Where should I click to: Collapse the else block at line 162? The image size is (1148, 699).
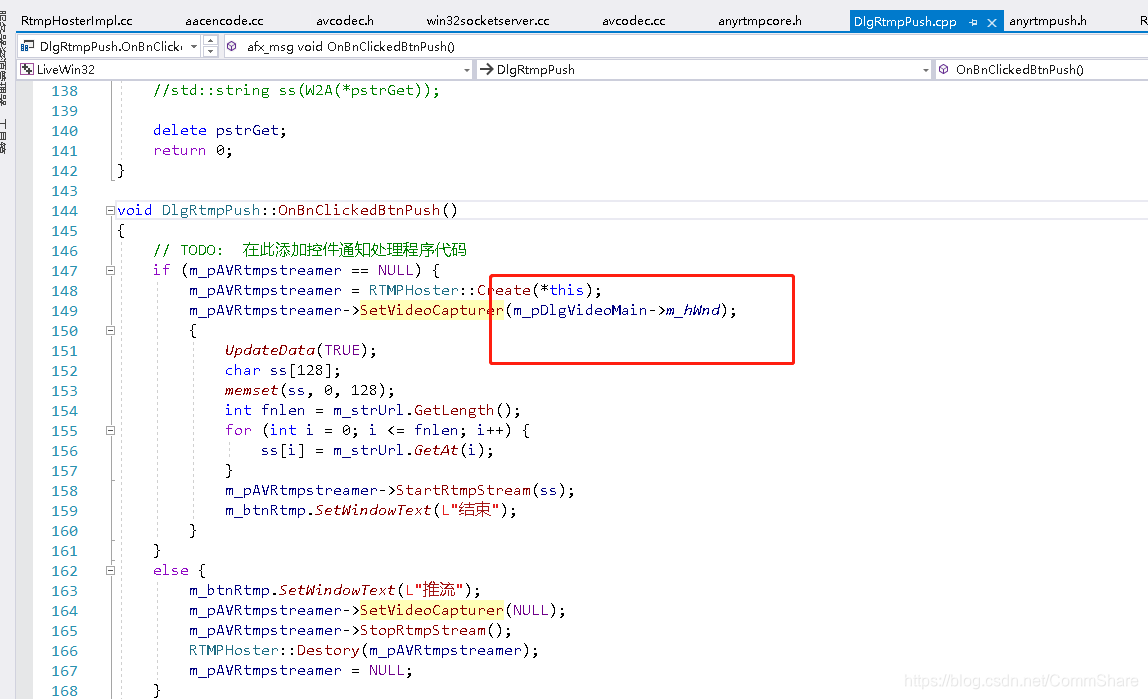pyautogui.click(x=110, y=571)
